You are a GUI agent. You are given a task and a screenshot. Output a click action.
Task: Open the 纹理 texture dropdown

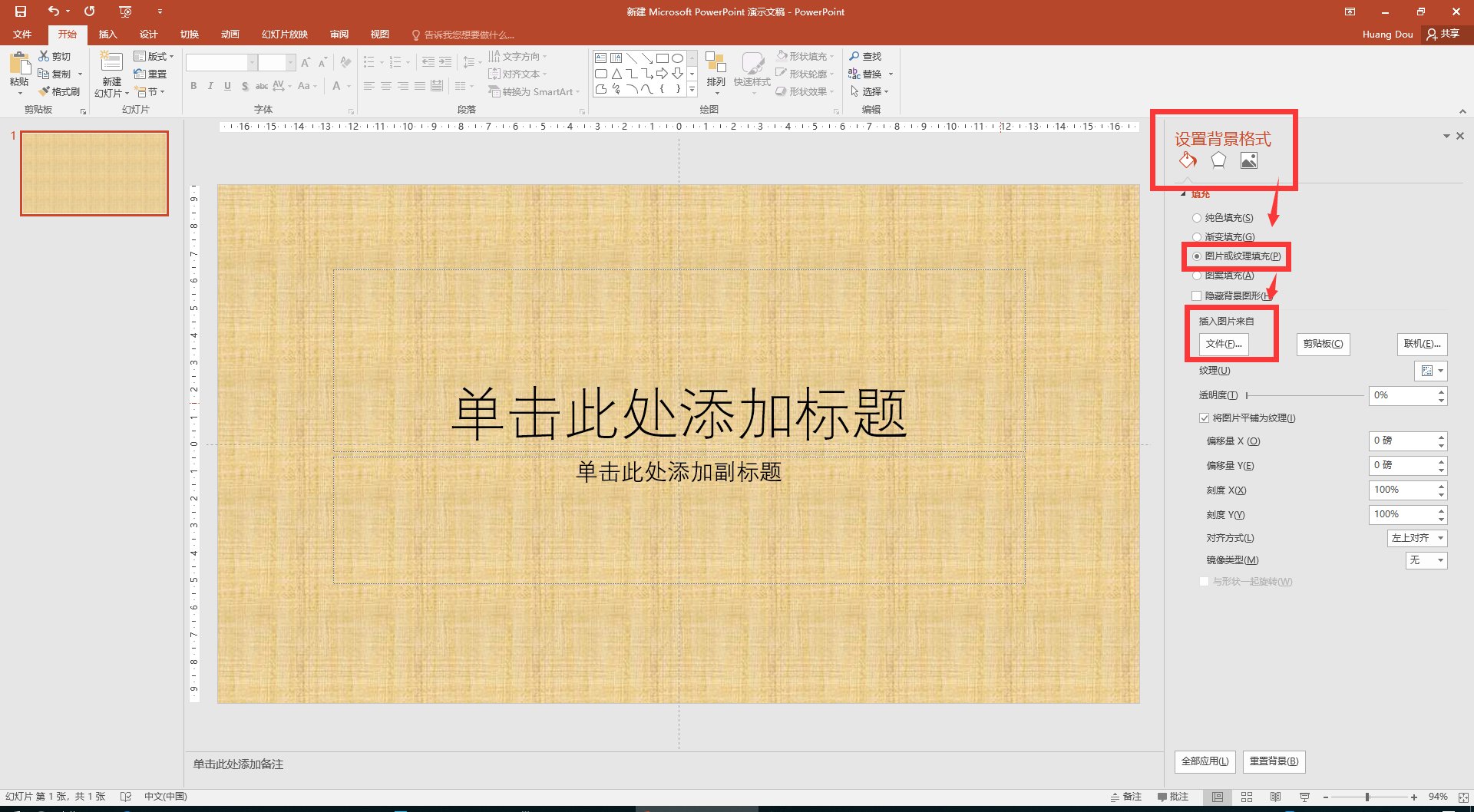(1430, 371)
